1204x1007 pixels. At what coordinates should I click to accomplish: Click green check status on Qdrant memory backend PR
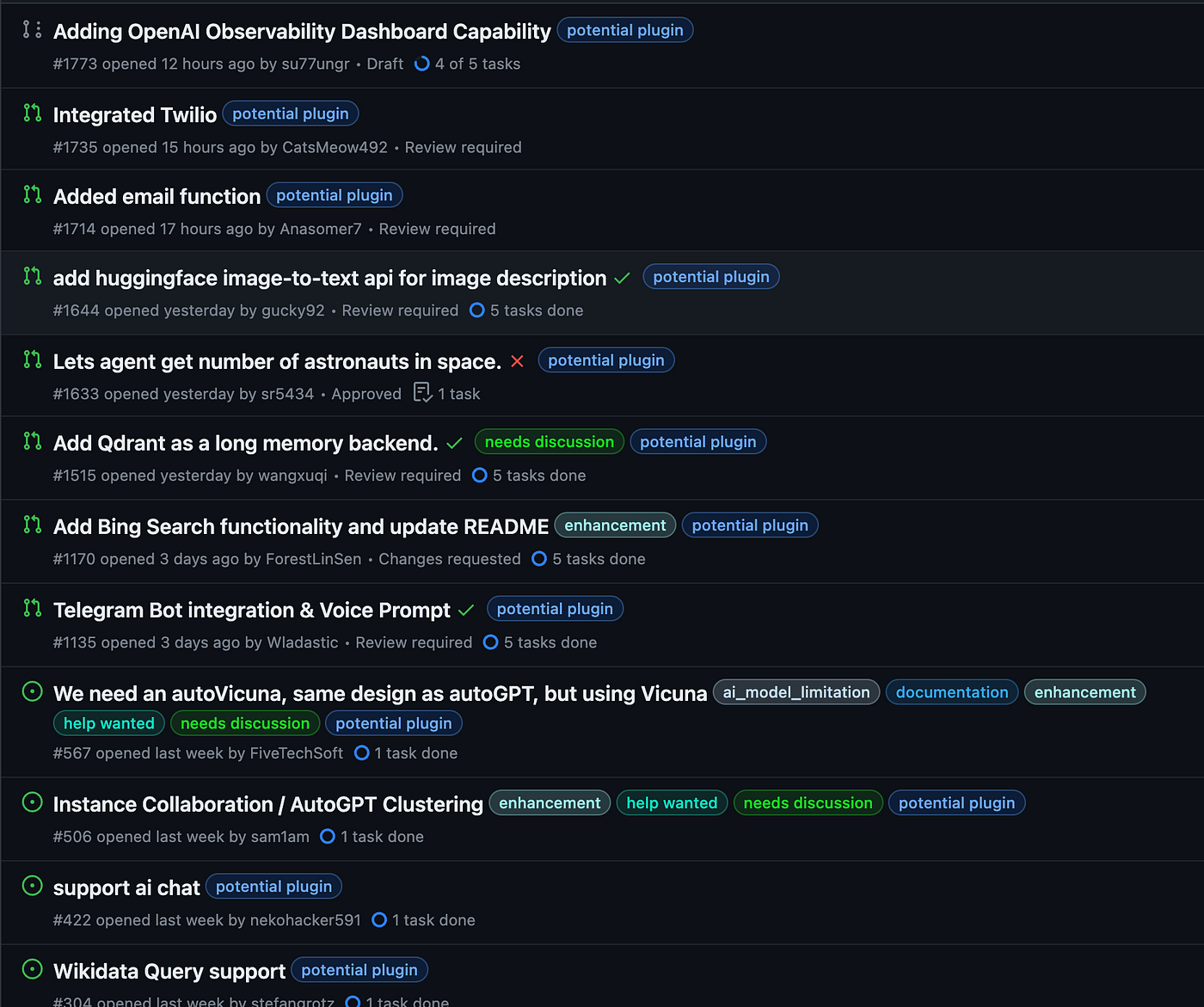[x=455, y=444]
